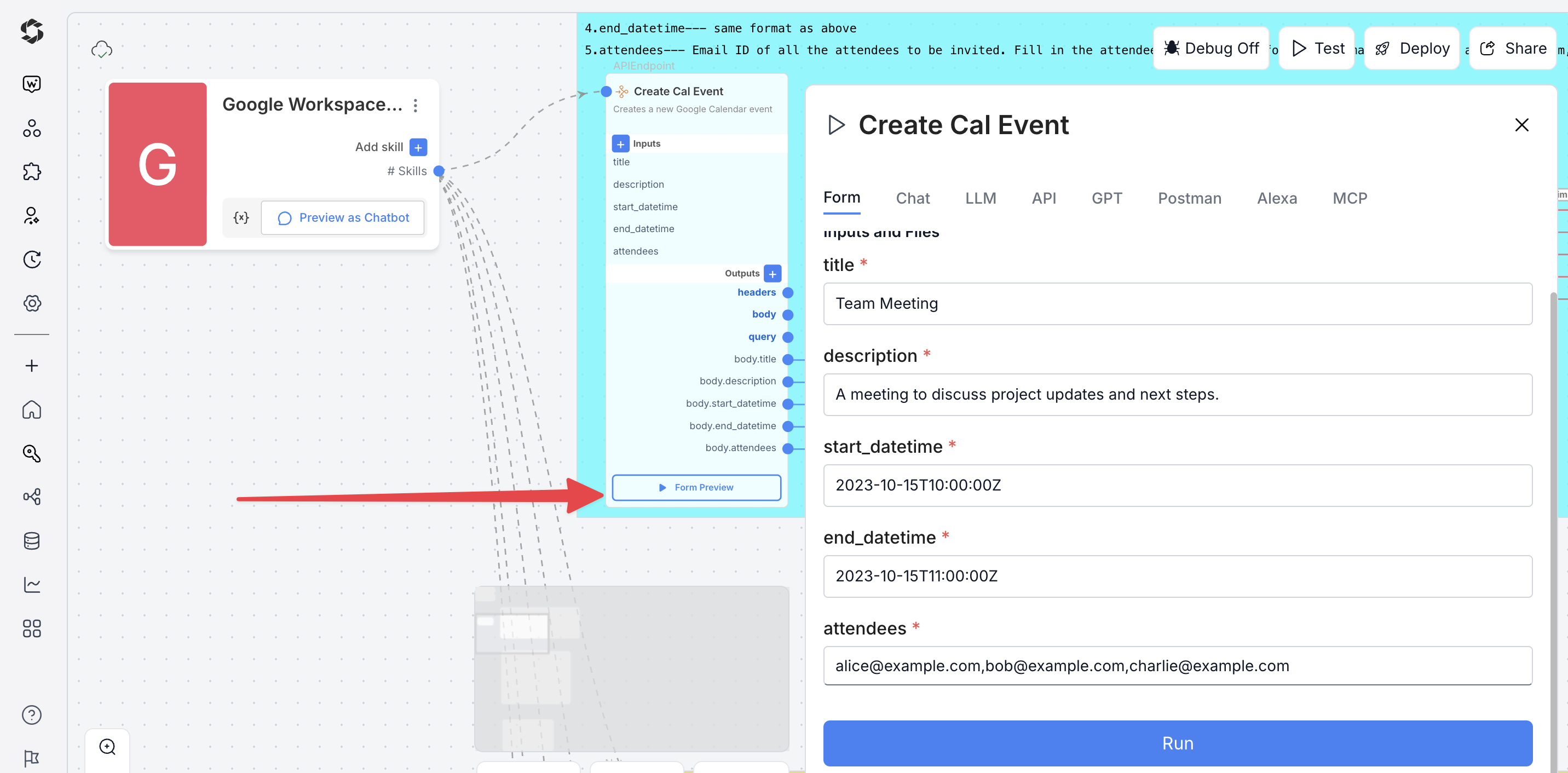The height and width of the screenshot is (773, 1568).
Task: Click the plus button next to Outputs
Action: tap(772, 273)
